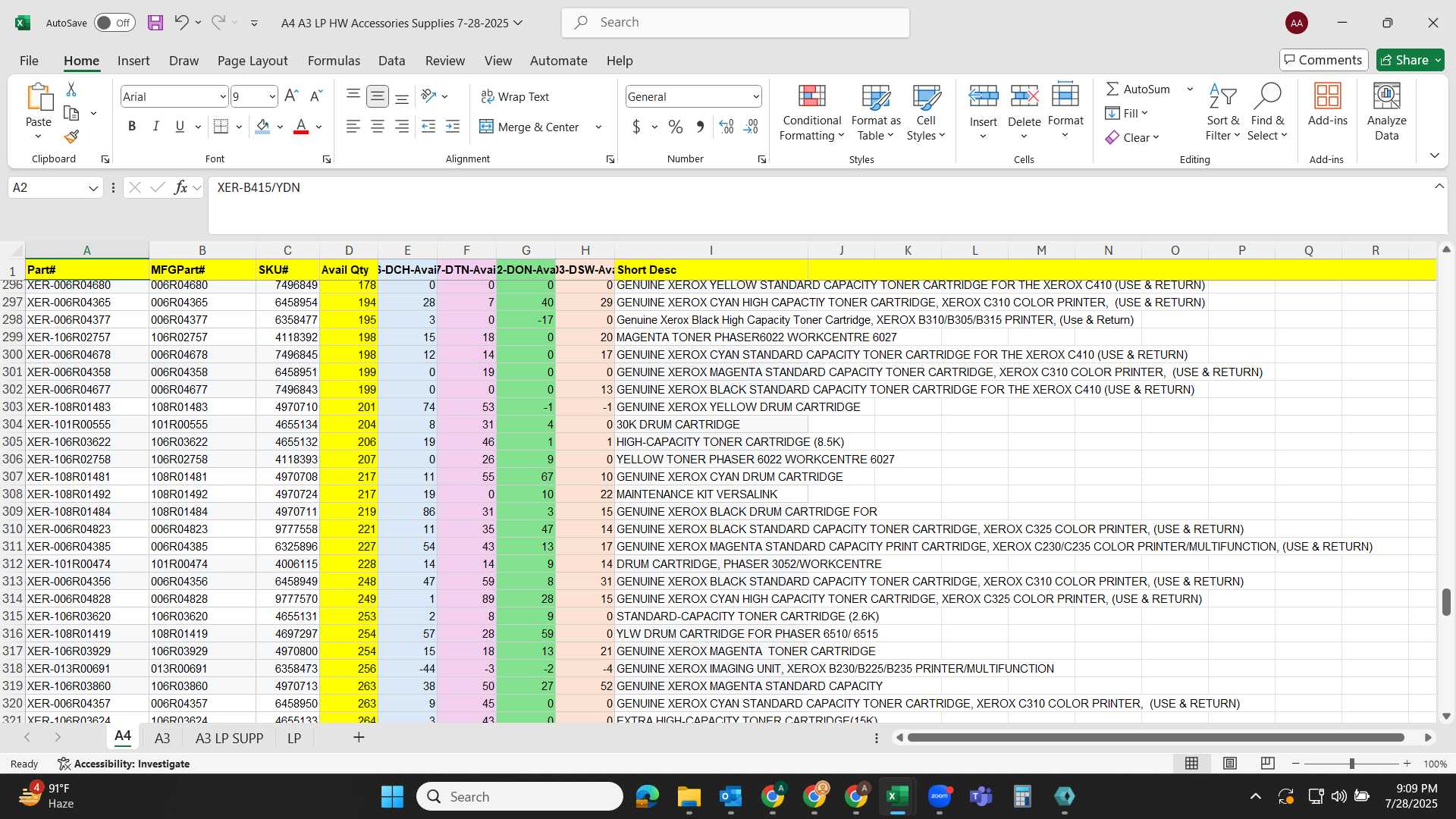
Task: Click the Sort & Filter button
Action: (x=1222, y=111)
